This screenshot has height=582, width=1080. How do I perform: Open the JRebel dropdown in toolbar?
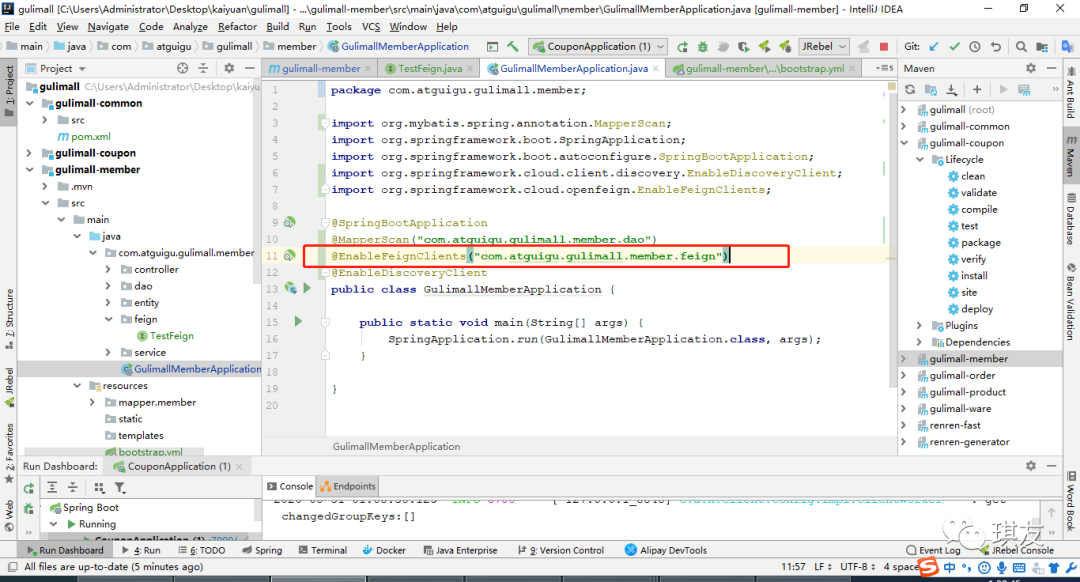click(x=824, y=47)
